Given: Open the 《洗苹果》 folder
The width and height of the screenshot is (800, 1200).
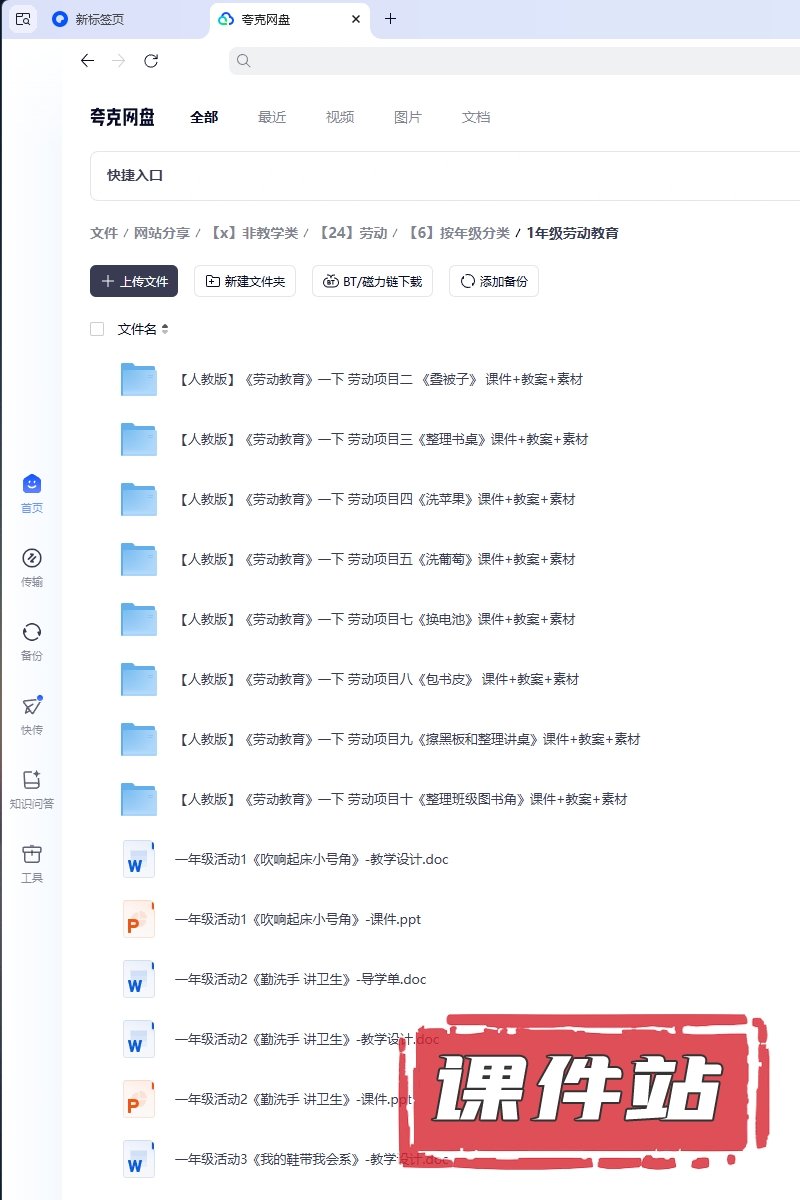Looking at the screenshot, I should 376,499.
